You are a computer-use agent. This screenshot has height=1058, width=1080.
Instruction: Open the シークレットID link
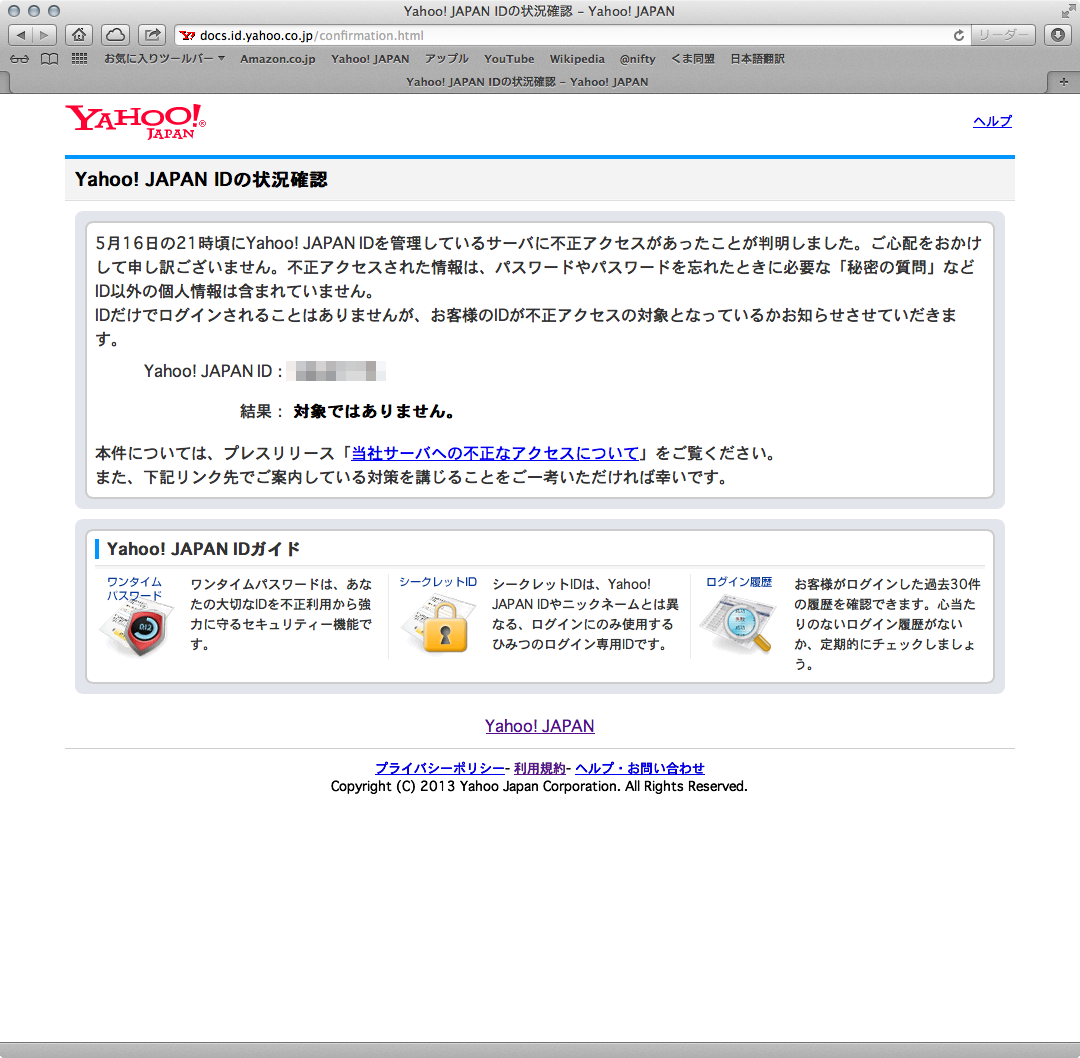coord(438,582)
